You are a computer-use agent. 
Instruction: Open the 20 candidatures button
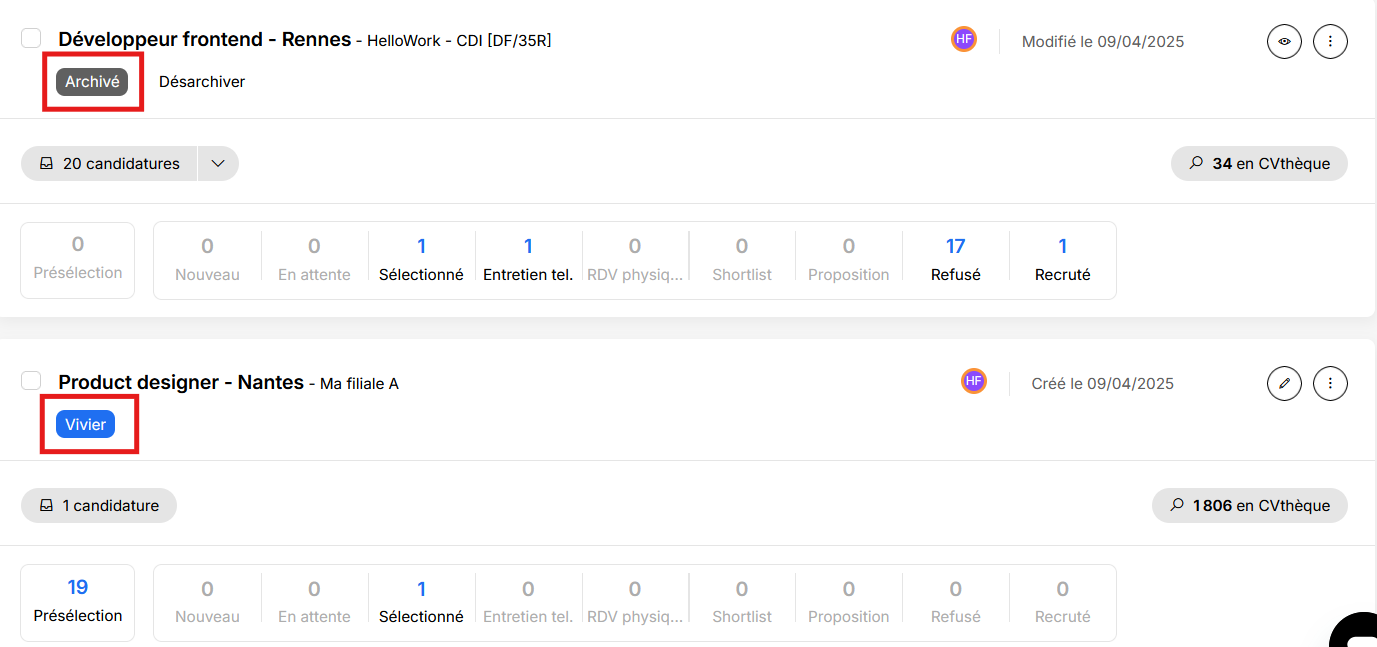click(x=109, y=163)
